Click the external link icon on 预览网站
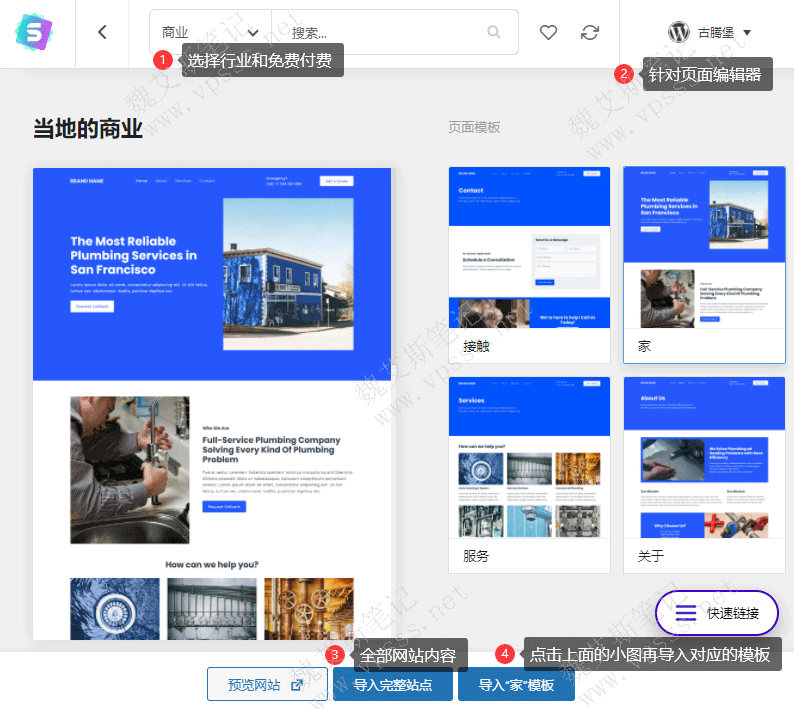This screenshot has height=709, width=794. point(297,685)
